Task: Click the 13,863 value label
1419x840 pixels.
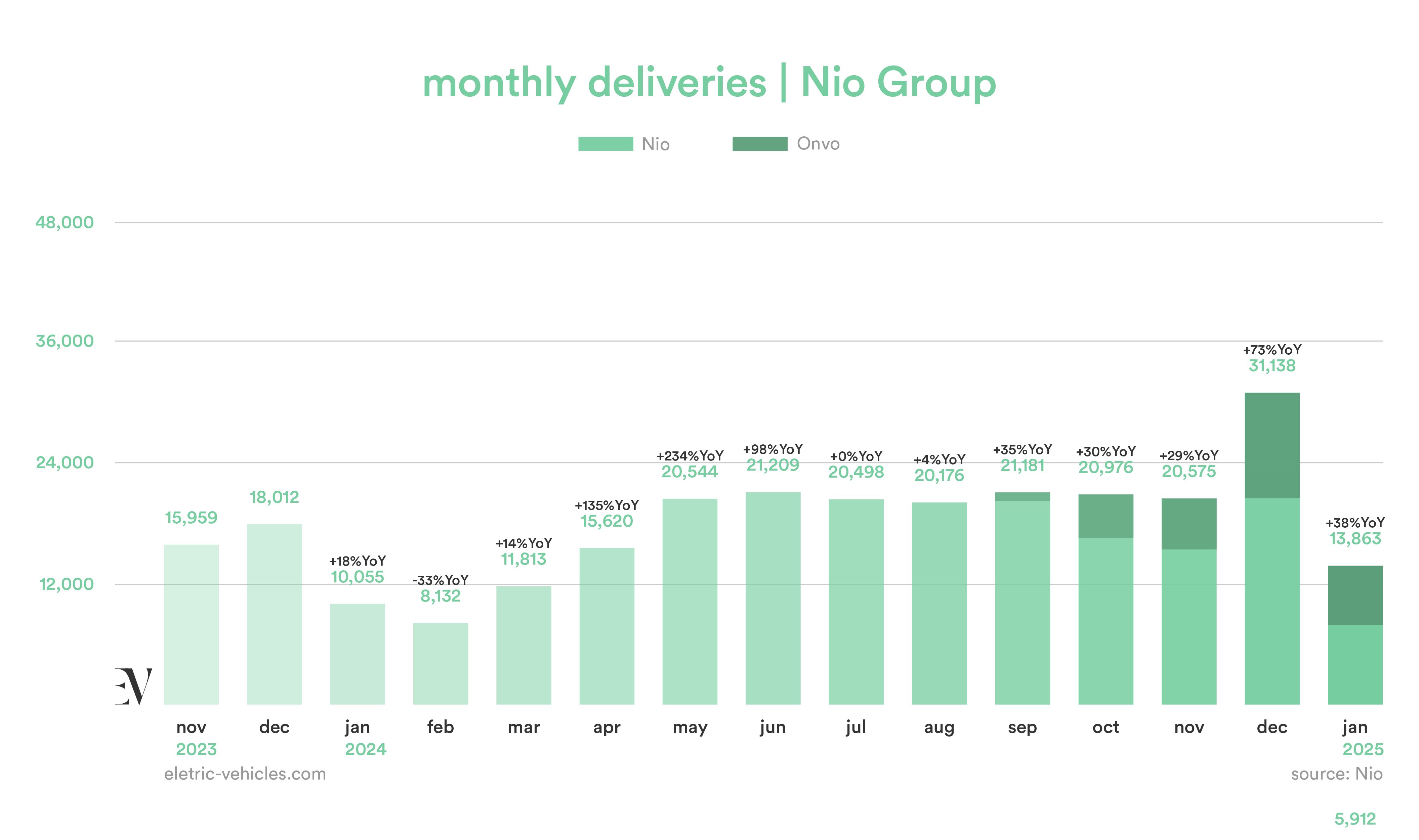Action: click(x=1355, y=539)
